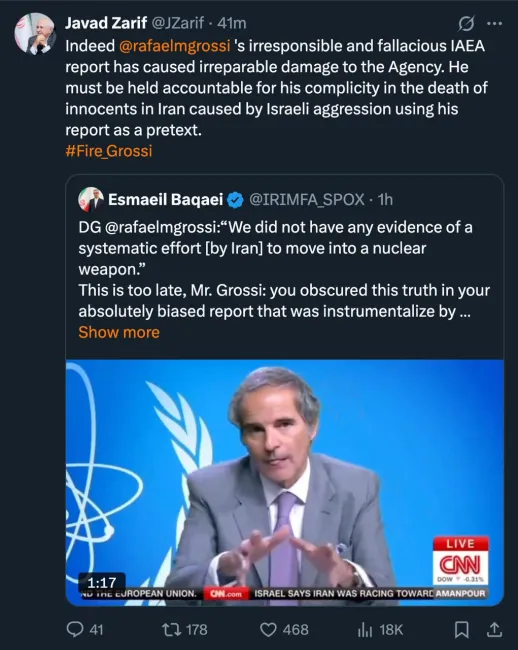Open the @JZarif handle
The height and width of the screenshot is (650, 518).
coord(177,23)
